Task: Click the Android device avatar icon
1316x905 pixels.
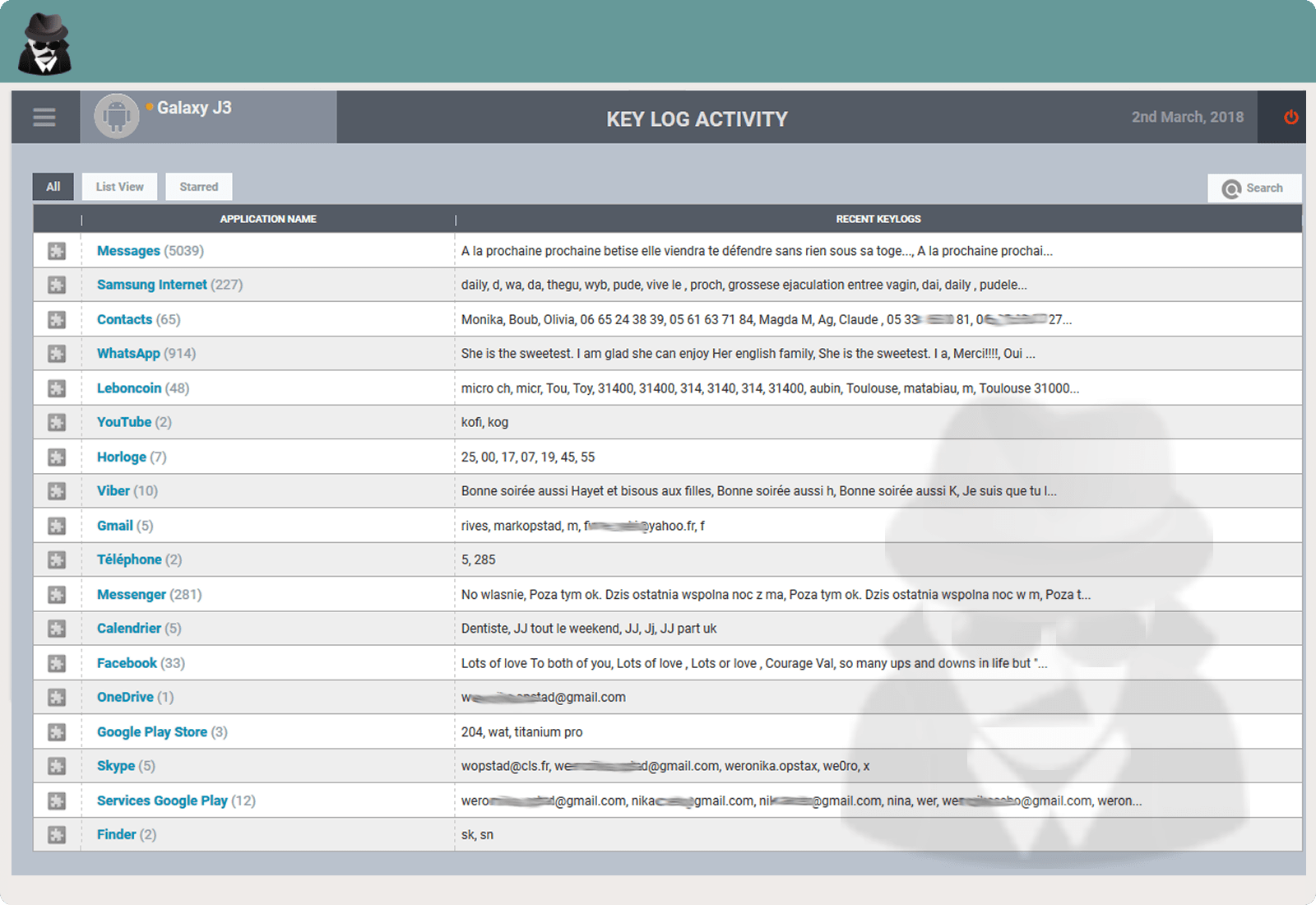Action: tap(117, 117)
